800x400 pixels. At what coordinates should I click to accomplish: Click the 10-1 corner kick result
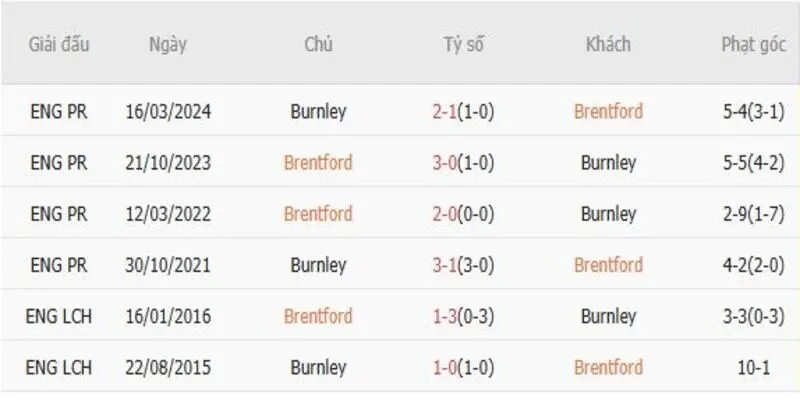[745, 367]
